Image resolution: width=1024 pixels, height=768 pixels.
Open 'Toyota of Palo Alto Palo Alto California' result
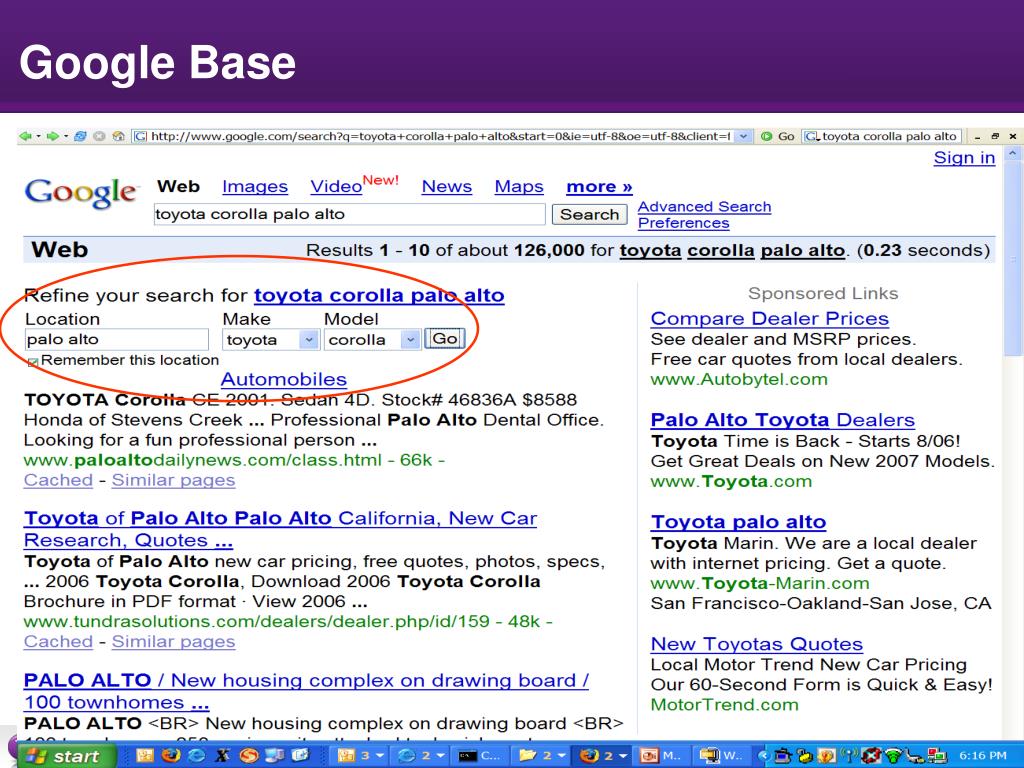(x=280, y=529)
